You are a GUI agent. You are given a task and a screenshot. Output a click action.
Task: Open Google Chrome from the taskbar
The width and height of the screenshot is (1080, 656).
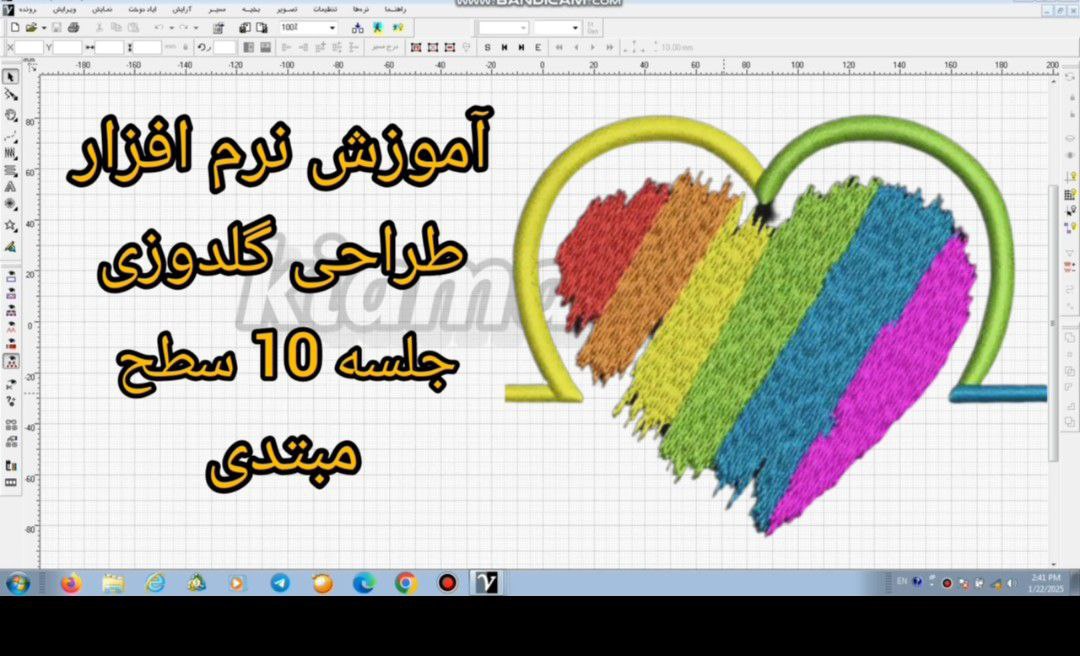click(405, 583)
